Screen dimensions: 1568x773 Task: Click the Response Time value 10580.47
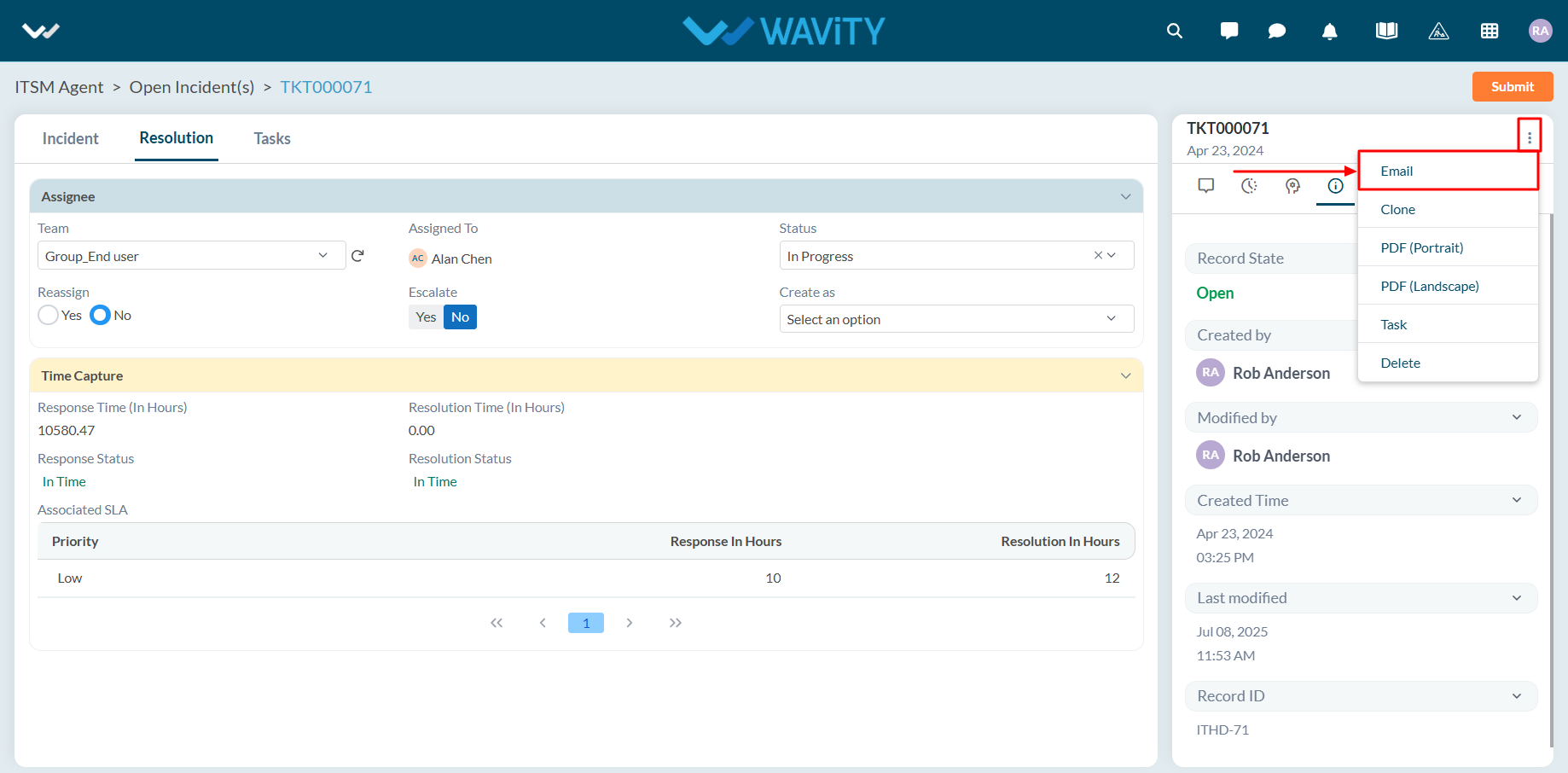click(x=67, y=430)
